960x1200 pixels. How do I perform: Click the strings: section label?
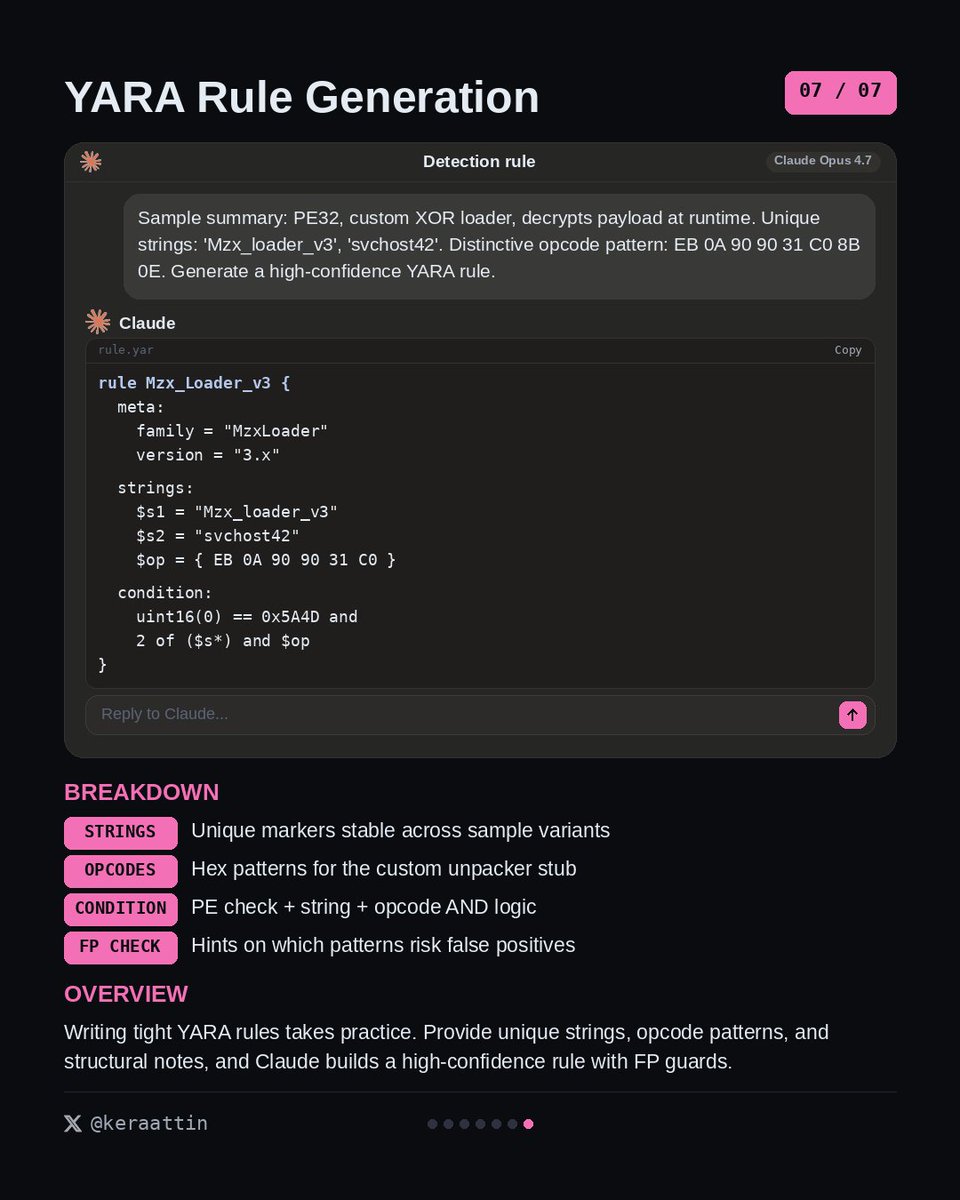click(x=156, y=488)
